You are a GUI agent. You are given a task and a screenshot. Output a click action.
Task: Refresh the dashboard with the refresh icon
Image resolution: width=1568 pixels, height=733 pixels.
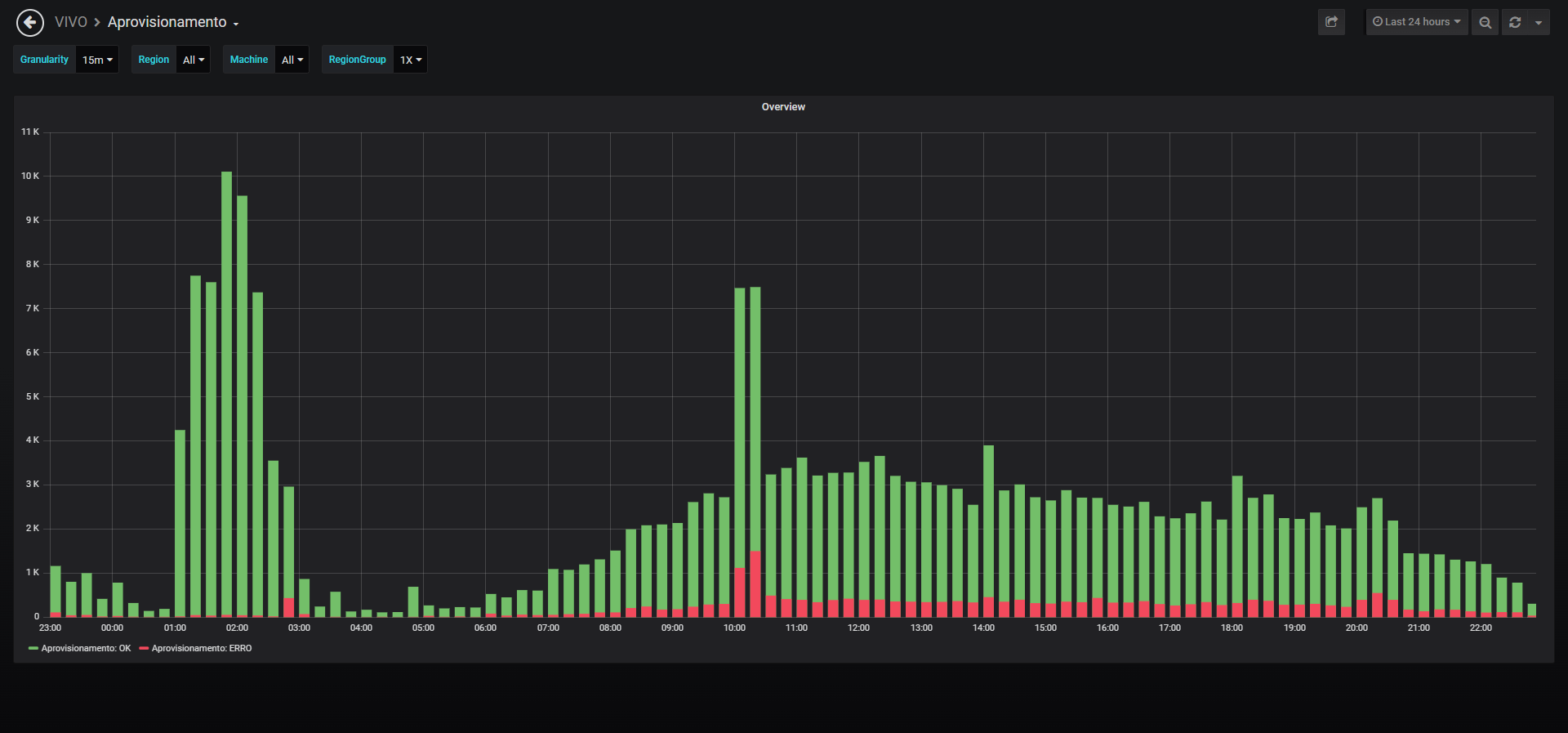pos(1515,22)
